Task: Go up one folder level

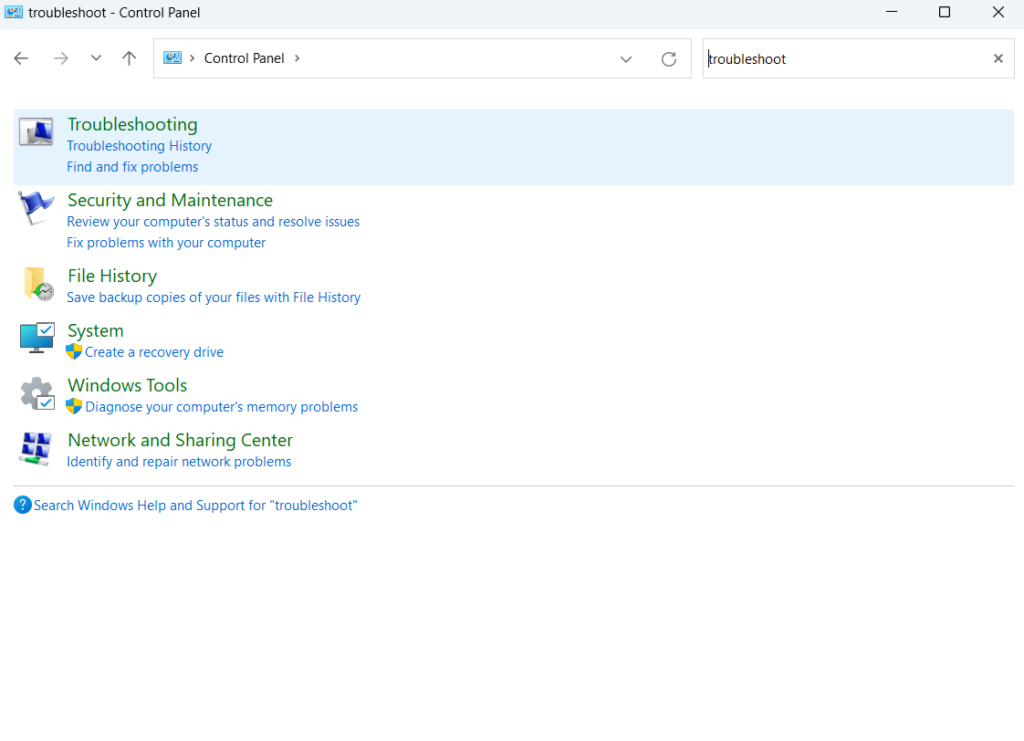Action: coord(129,59)
